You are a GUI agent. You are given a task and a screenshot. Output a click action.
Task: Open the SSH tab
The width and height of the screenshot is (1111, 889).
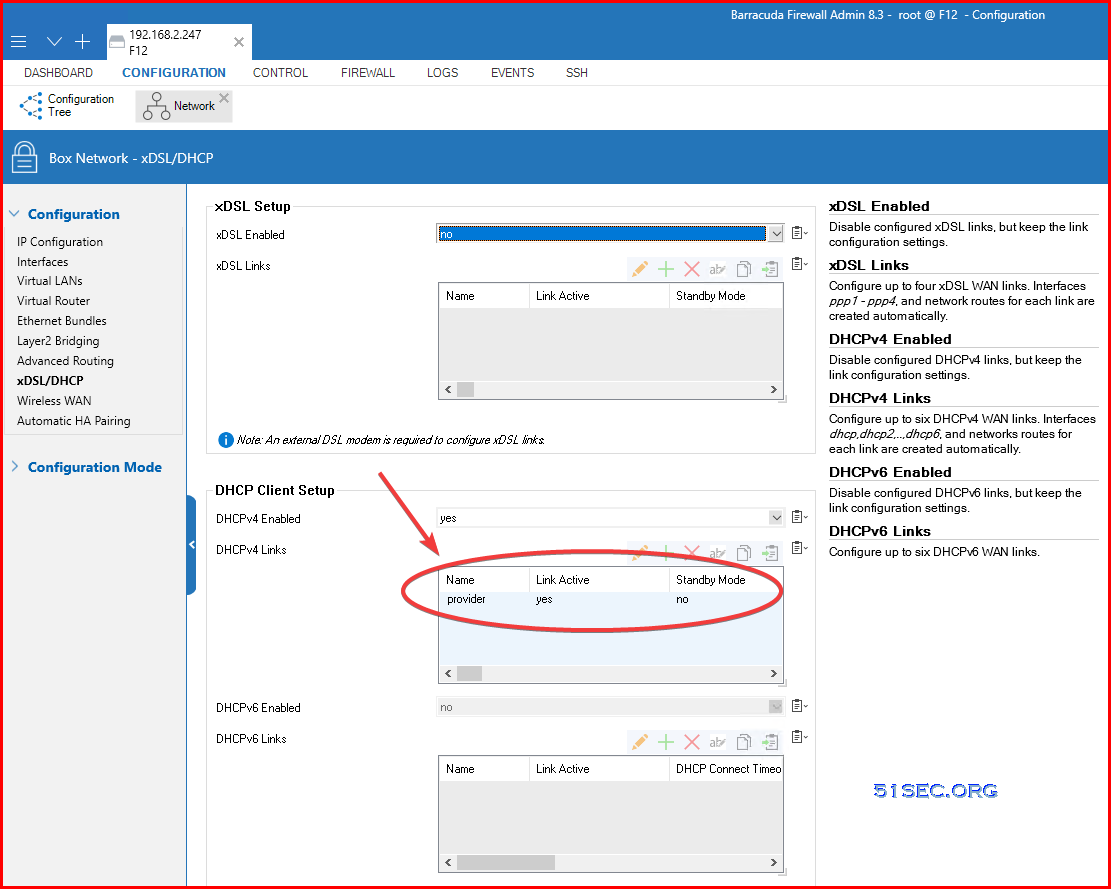click(577, 72)
